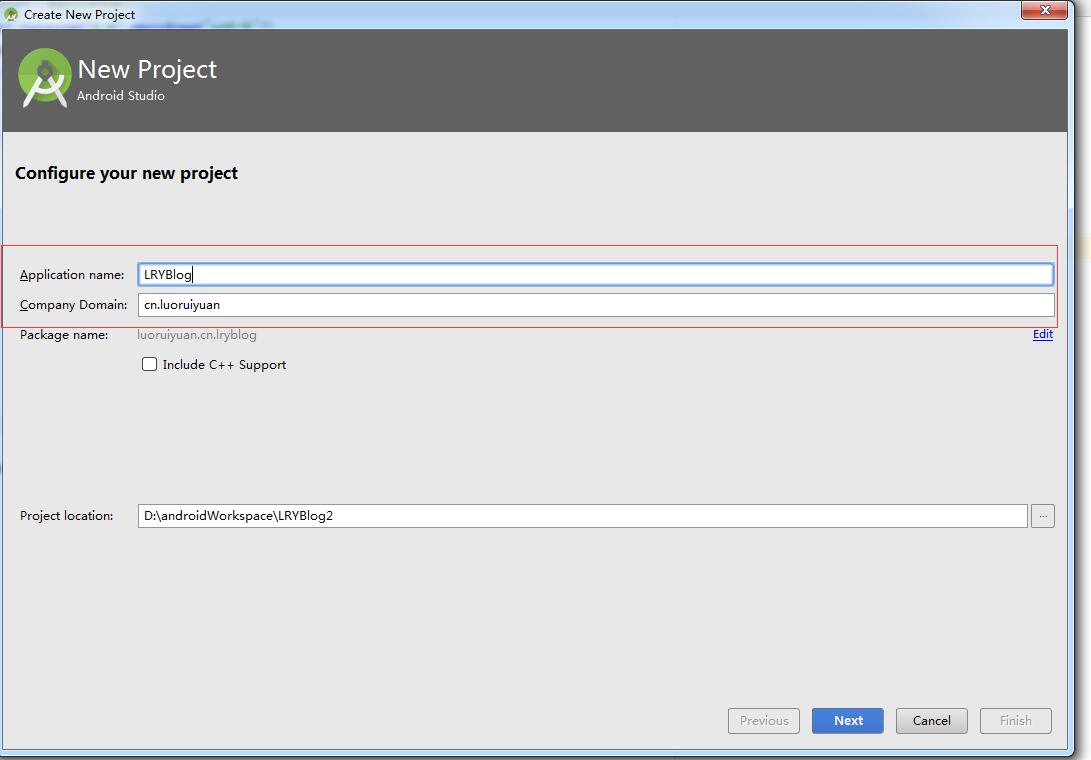
Task: Close the Create New Project window
Action: [x=1044, y=10]
